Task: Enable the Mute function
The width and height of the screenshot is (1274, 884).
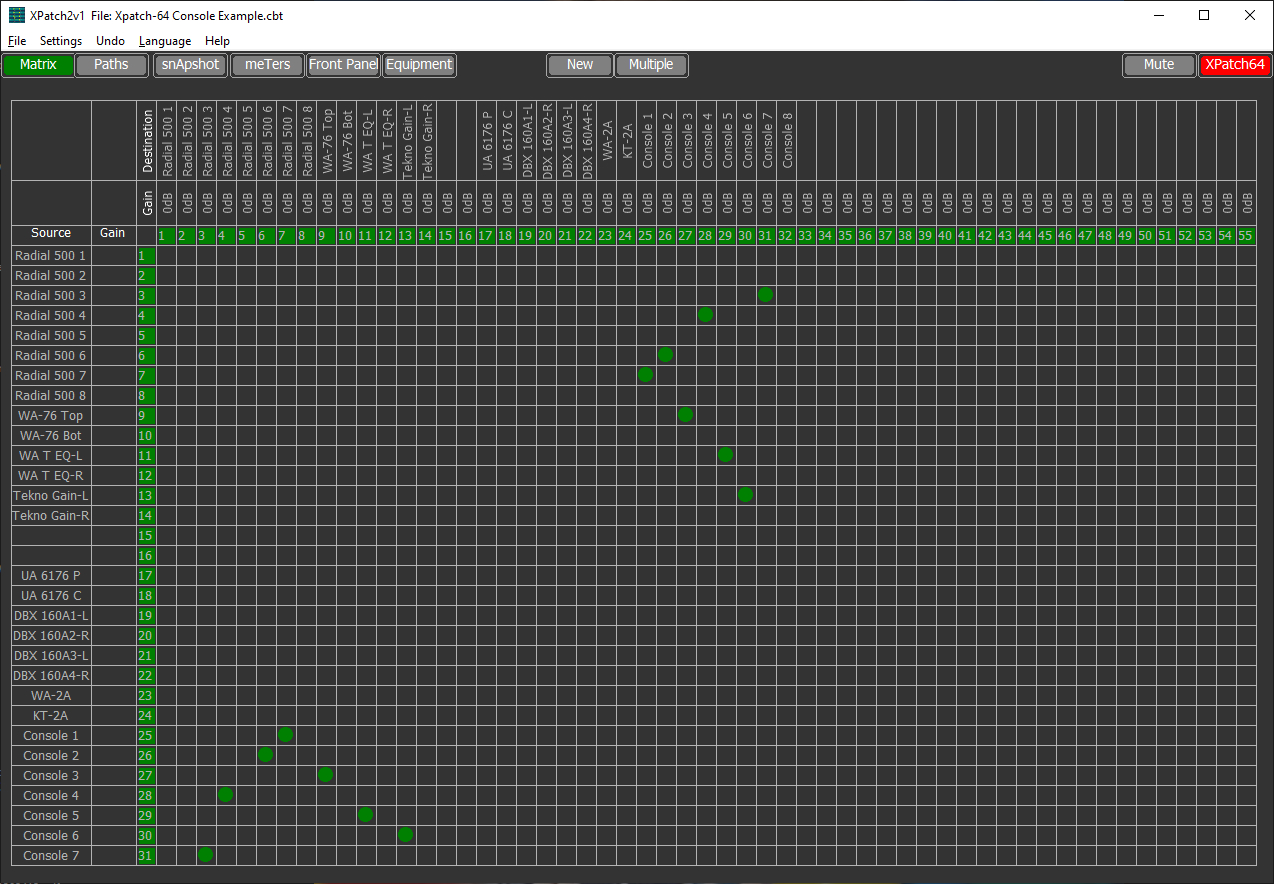Action: tap(1158, 64)
